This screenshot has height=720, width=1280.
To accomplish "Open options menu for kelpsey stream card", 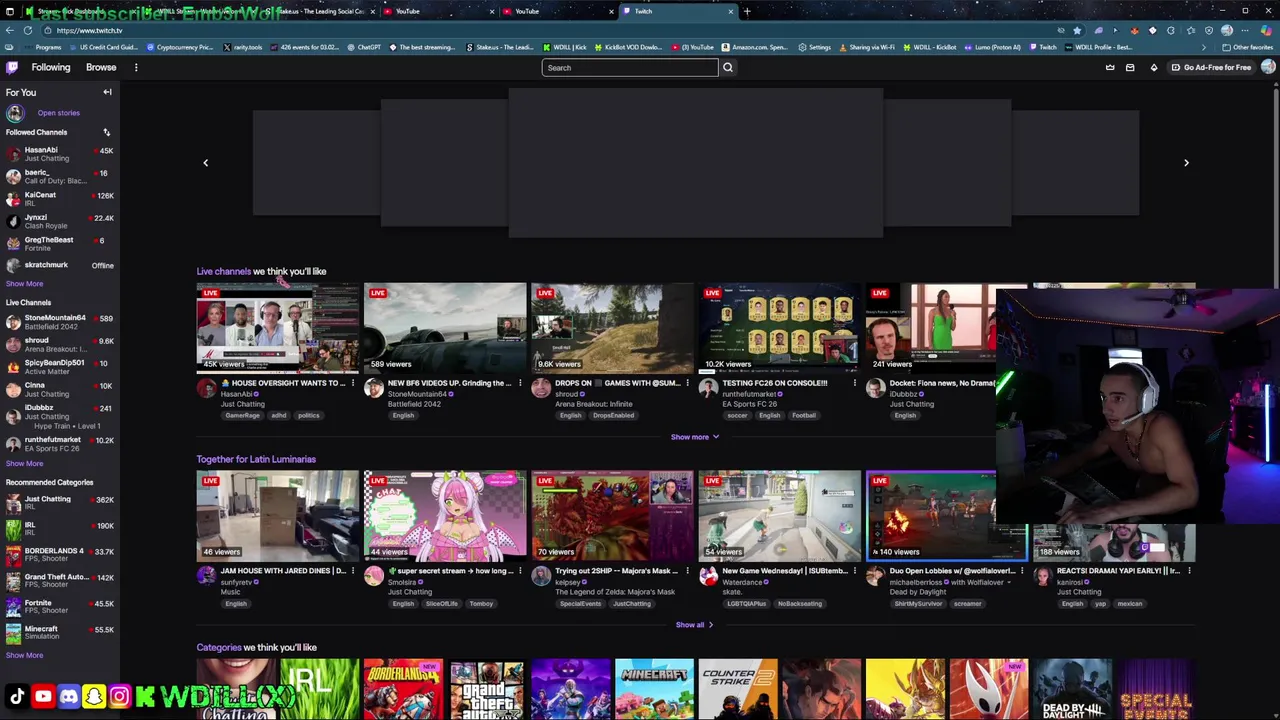I will point(688,571).
